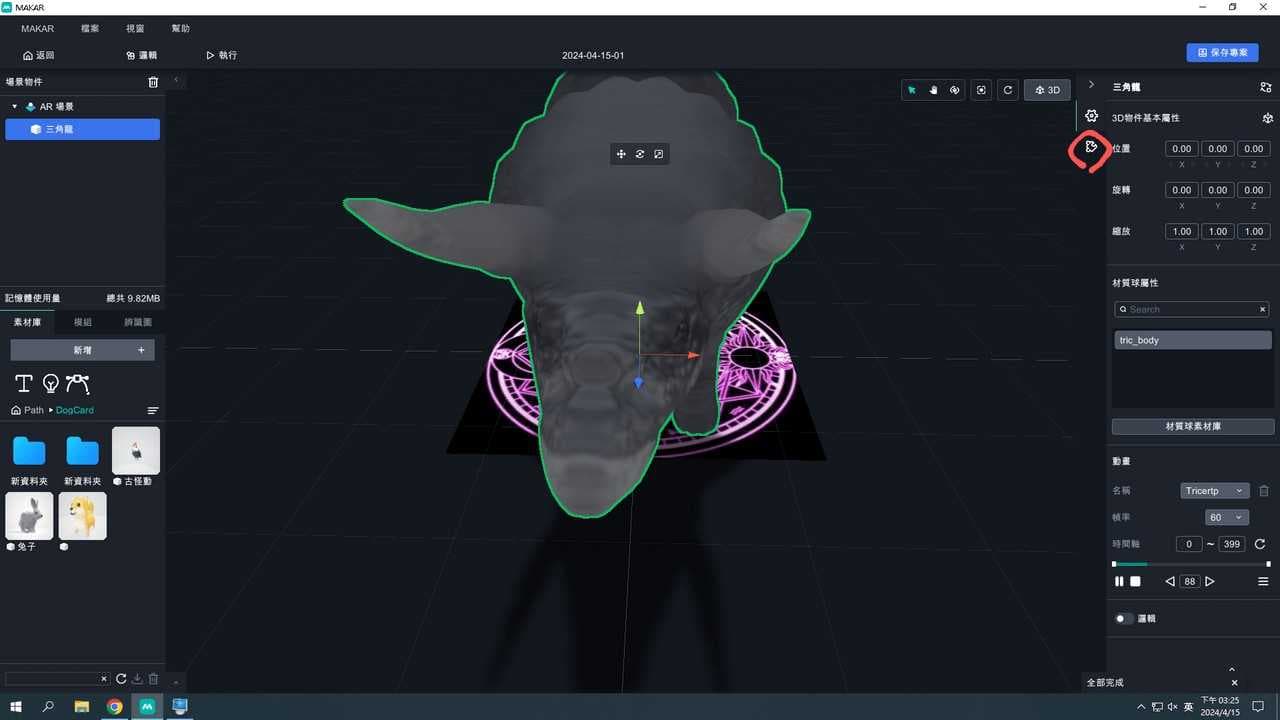
Task: Click the 3D object attributes reset icon
Action: (1267, 118)
